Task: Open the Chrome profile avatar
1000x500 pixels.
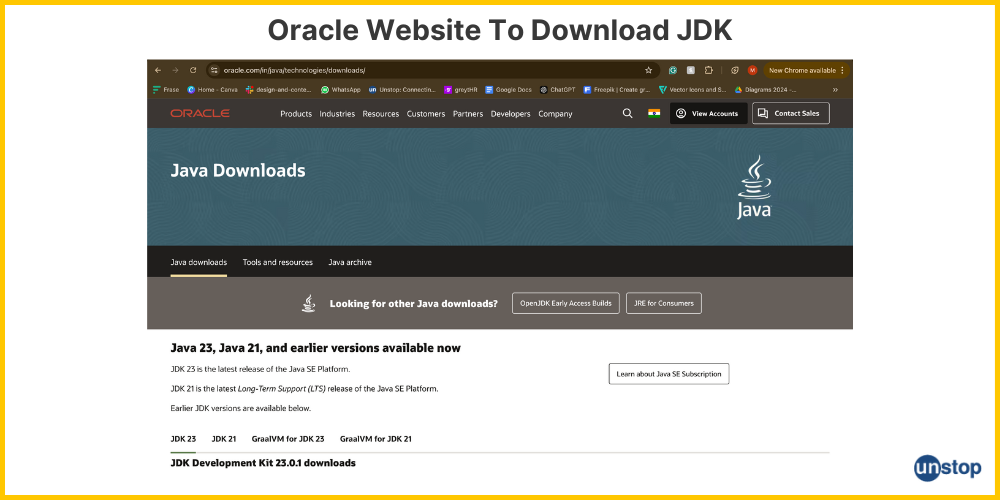Action: (752, 70)
